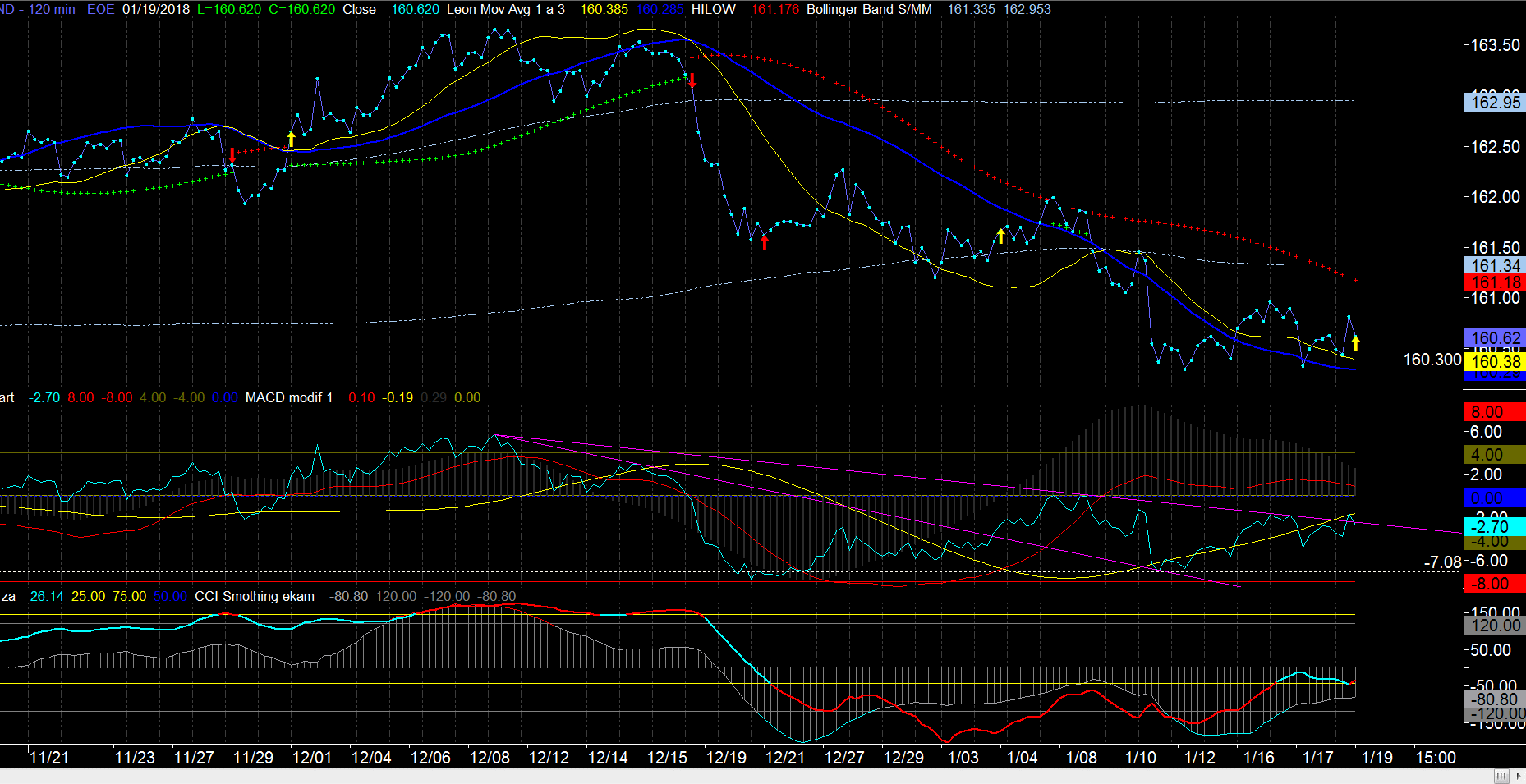Screen dimensions: 1526x784
Task: Click the red down arrow at 12/15 peak
Action: click(x=692, y=80)
